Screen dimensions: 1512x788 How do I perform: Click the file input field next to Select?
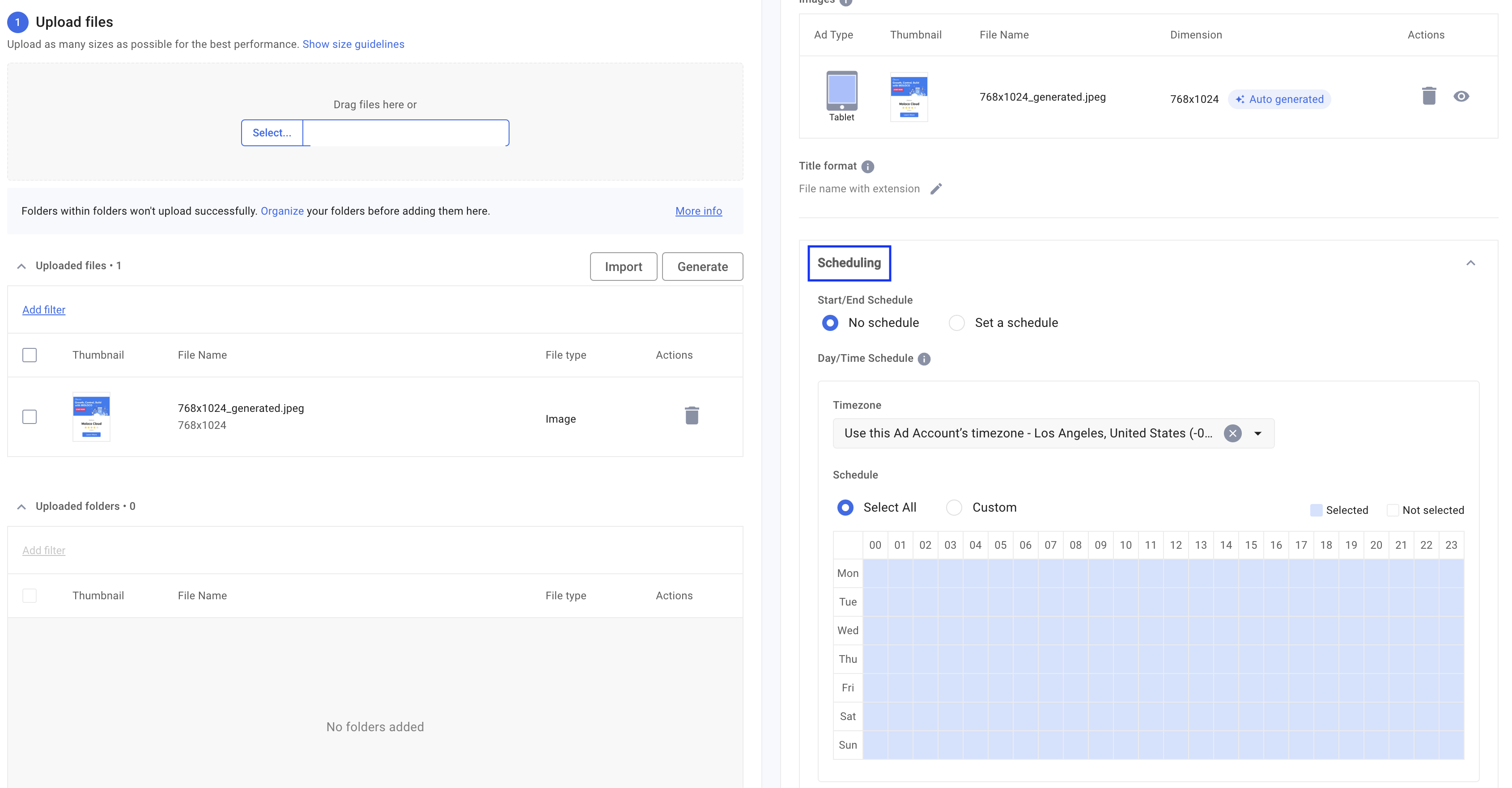click(406, 133)
